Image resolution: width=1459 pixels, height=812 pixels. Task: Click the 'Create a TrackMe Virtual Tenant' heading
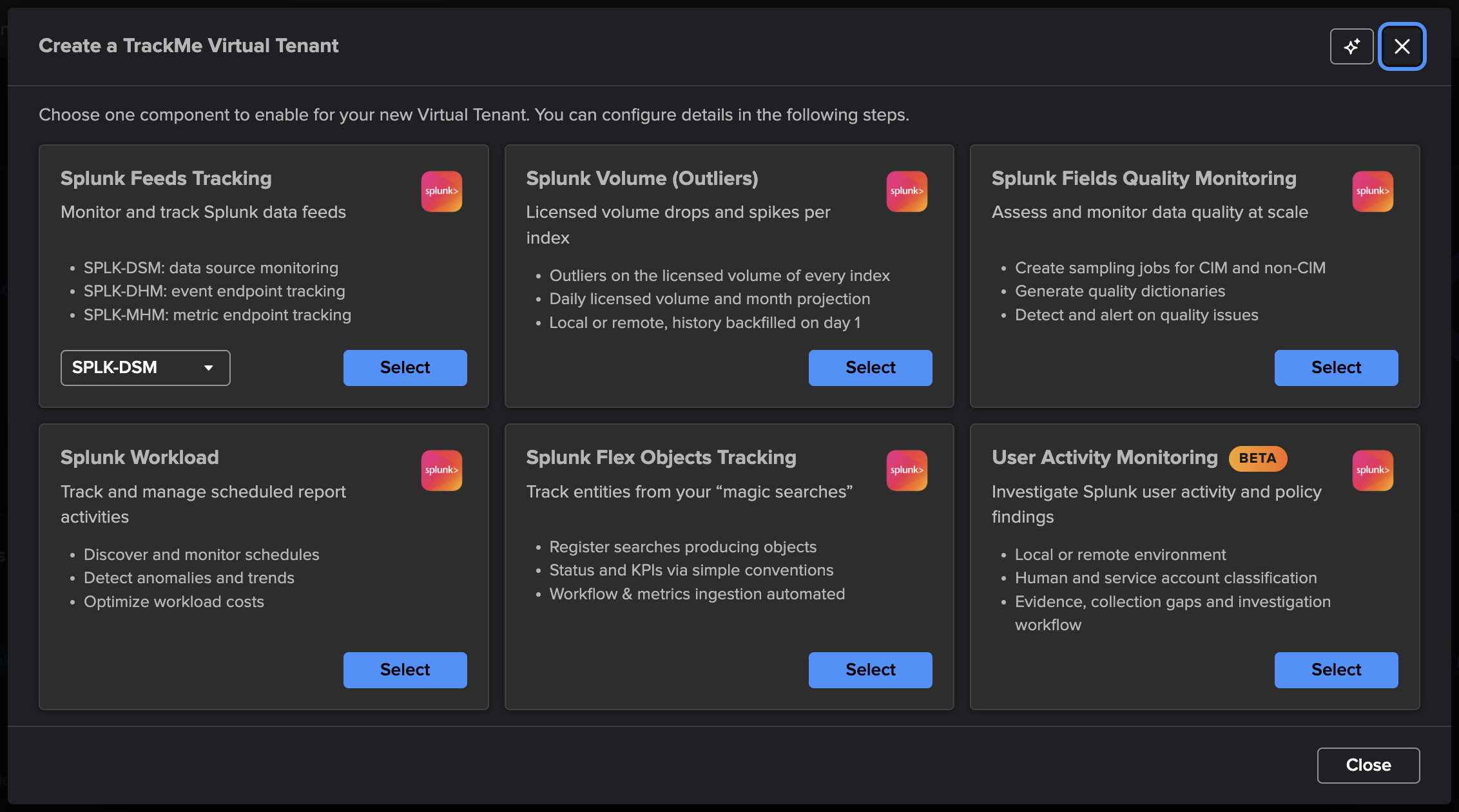point(188,46)
